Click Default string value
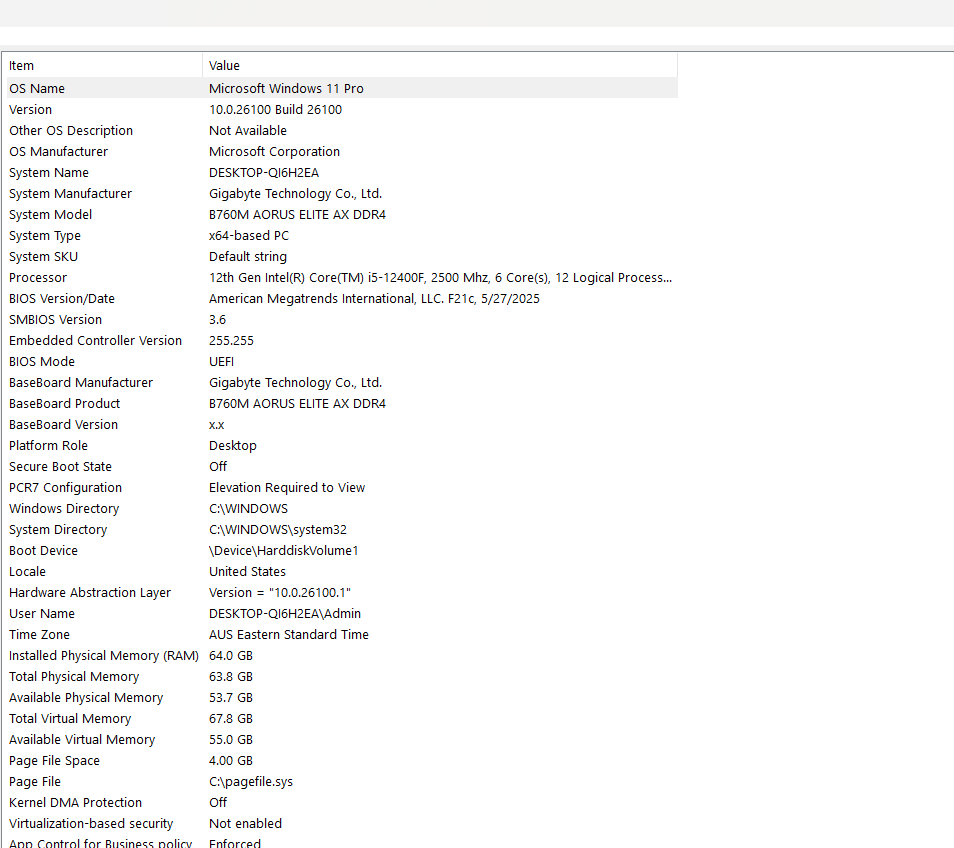The image size is (954, 848). click(248, 256)
